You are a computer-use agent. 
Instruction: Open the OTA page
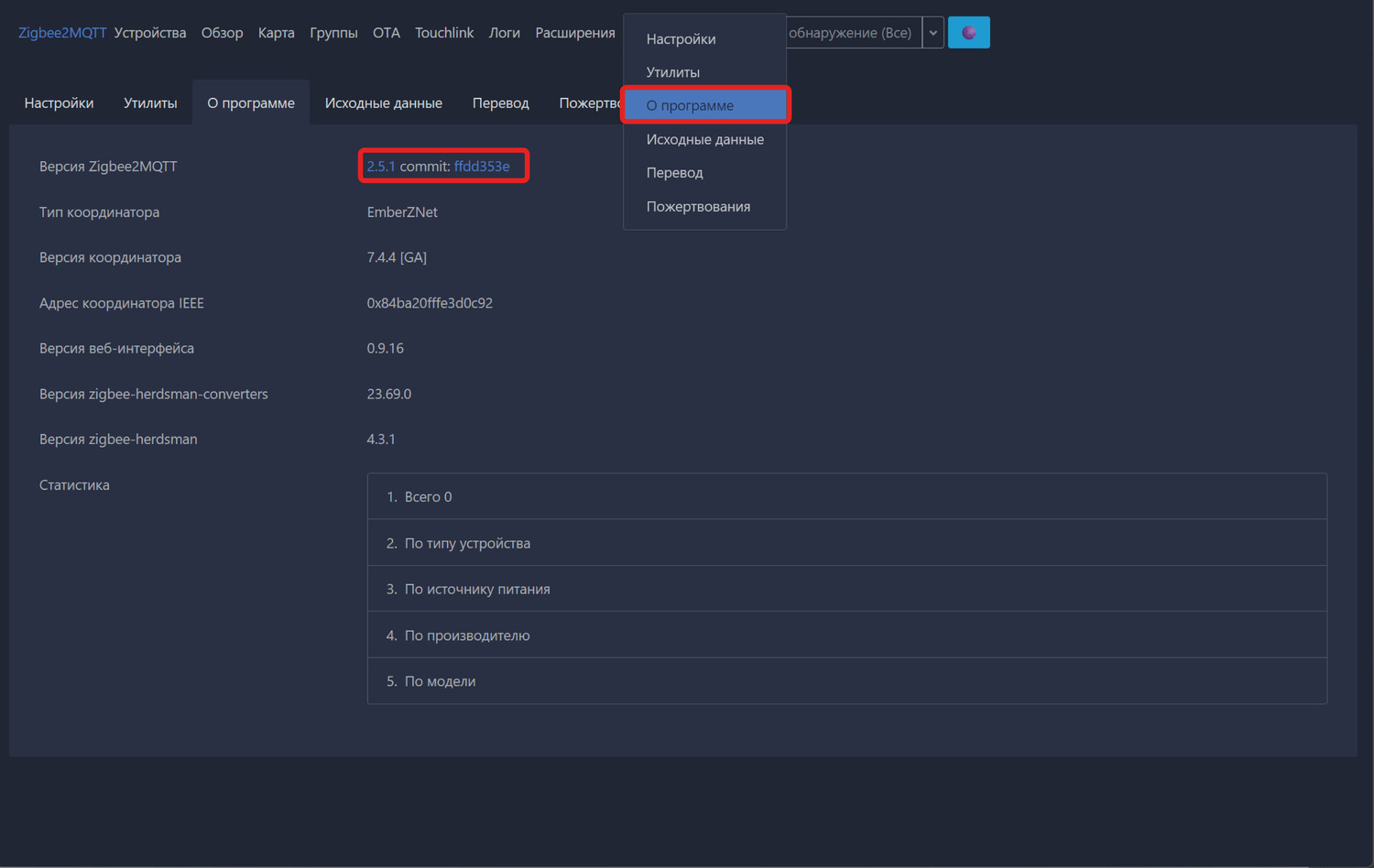click(386, 33)
